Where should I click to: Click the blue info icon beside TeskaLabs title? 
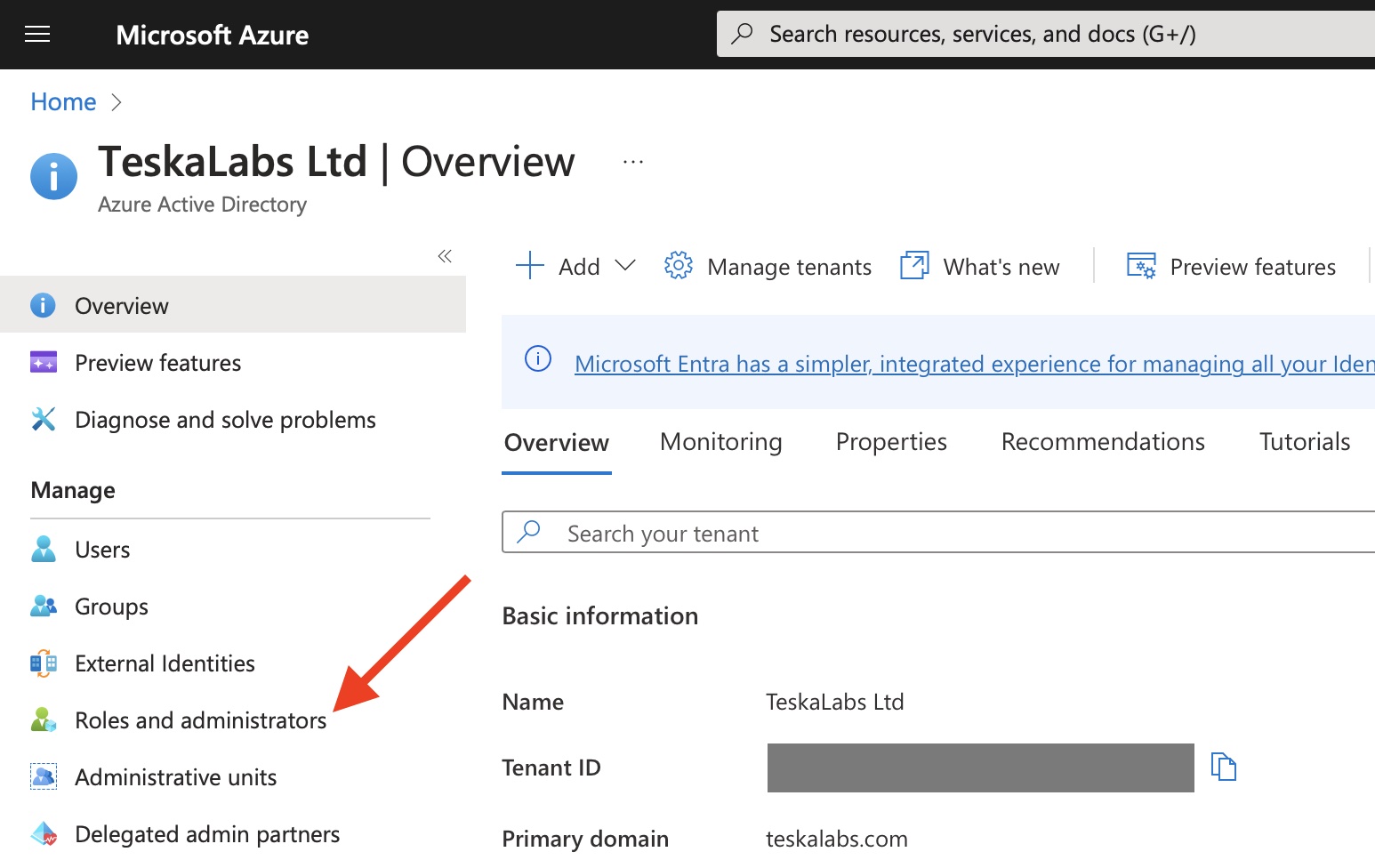53,176
